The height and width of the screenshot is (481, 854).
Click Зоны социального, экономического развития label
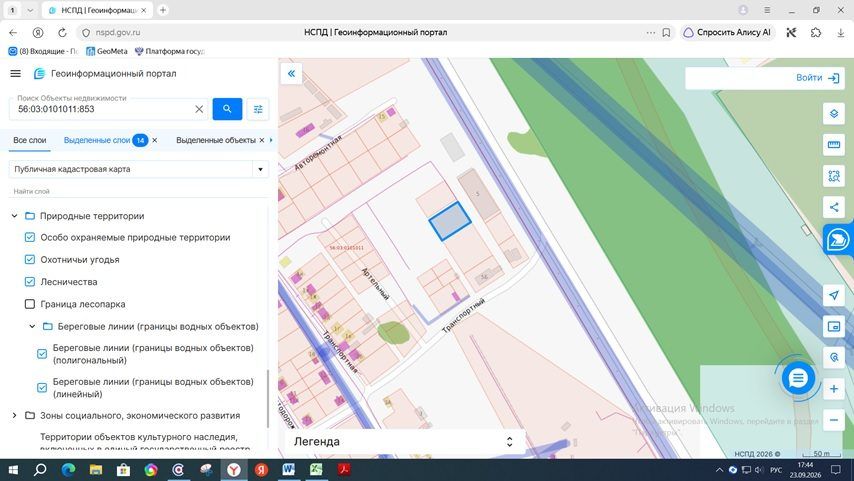pos(140,416)
